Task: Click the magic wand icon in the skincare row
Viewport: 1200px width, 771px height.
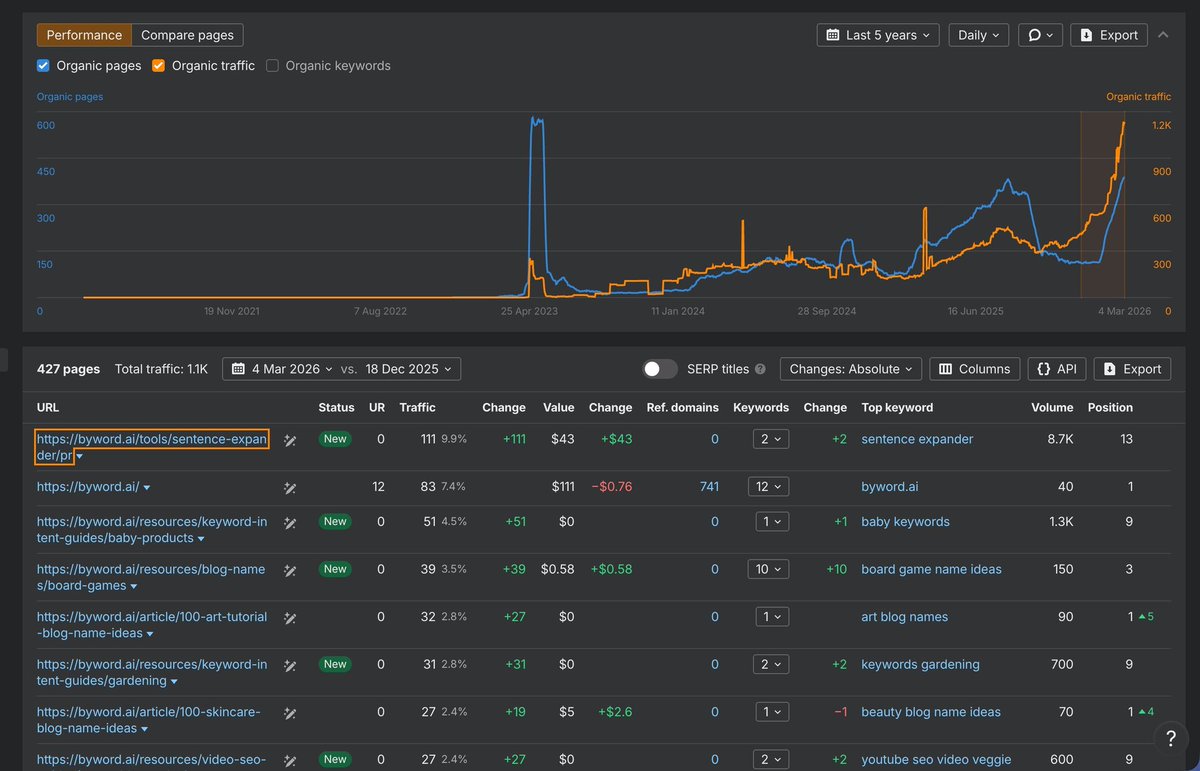Action: pos(290,713)
